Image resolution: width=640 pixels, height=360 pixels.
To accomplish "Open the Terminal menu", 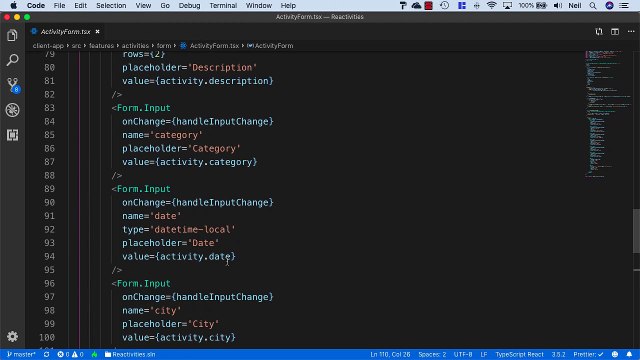I will click(x=223, y=5).
